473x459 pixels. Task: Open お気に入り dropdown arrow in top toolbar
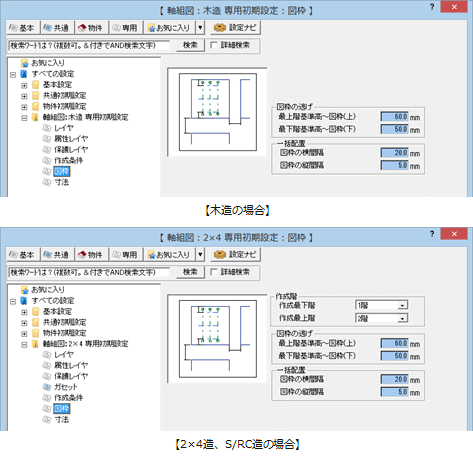pos(200,28)
